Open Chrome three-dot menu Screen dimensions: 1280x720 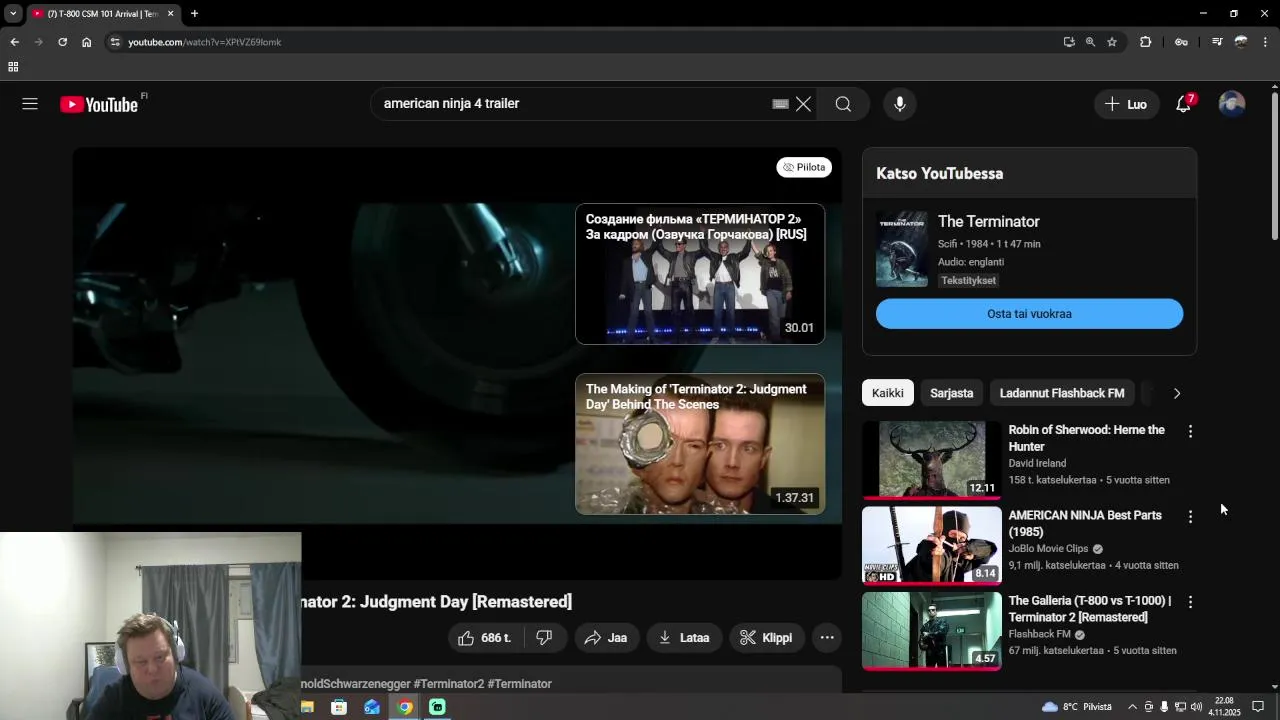click(x=1266, y=42)
